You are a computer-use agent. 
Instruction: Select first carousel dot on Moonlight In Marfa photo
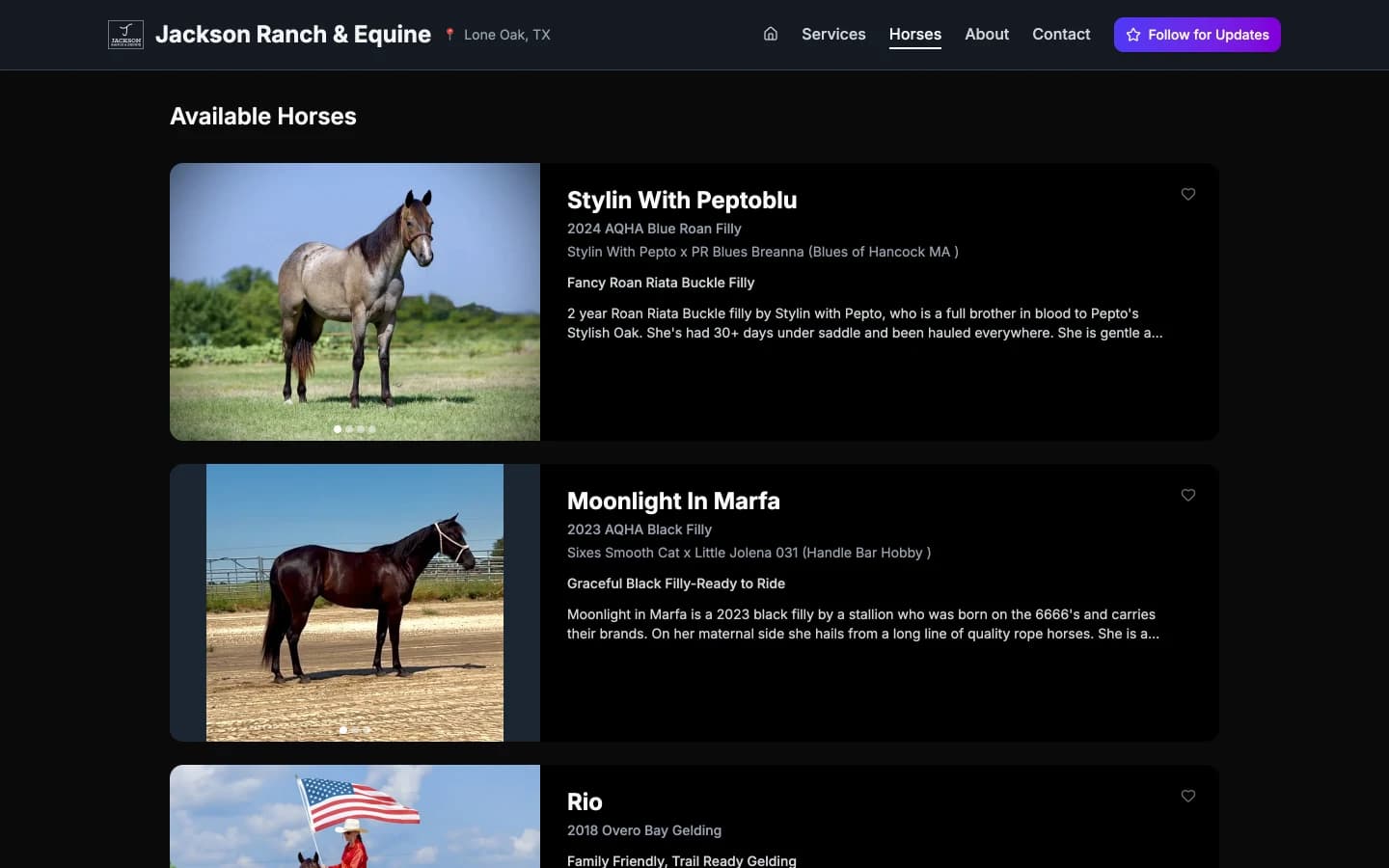pyautogui.click(x=343, y=730)
